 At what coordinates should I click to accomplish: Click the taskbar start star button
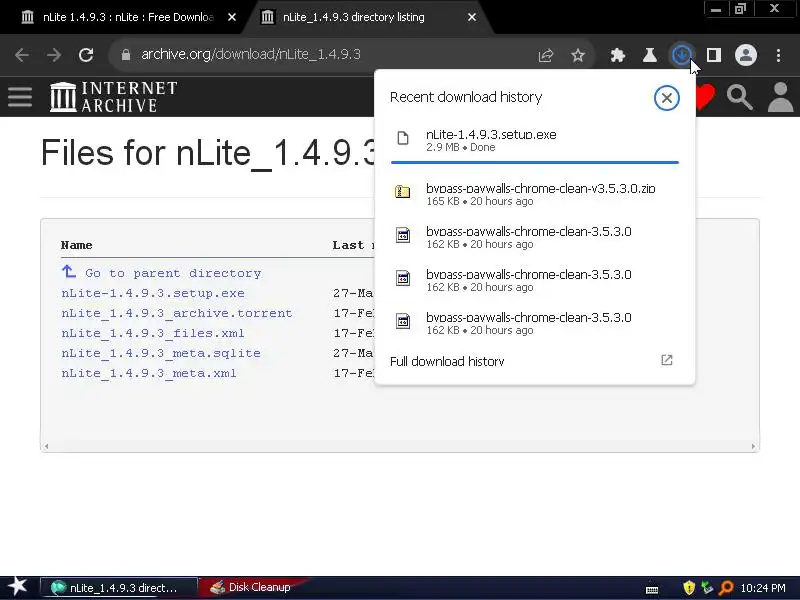click(17, 586)
